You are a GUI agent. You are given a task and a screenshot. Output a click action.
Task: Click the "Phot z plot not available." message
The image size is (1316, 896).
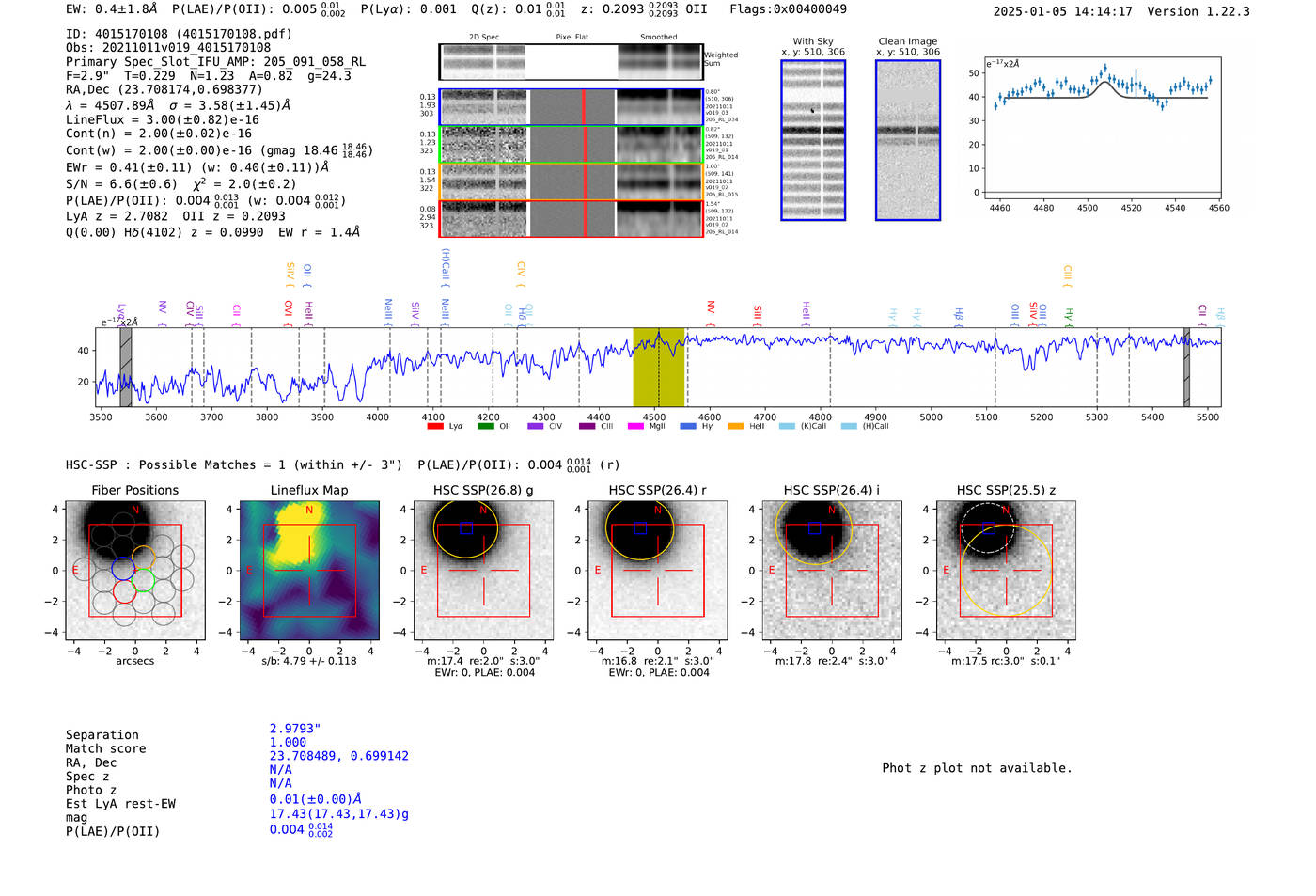pos(977,768)
